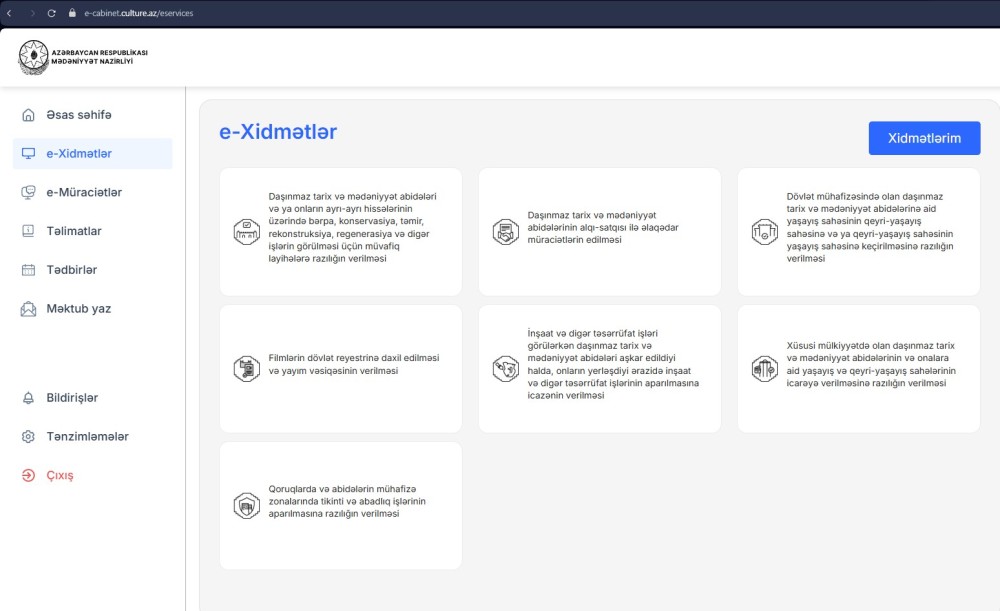Click the Məktub yaz envelope icon
This screenshot has height=611, width=1000.
pos(28,309)
